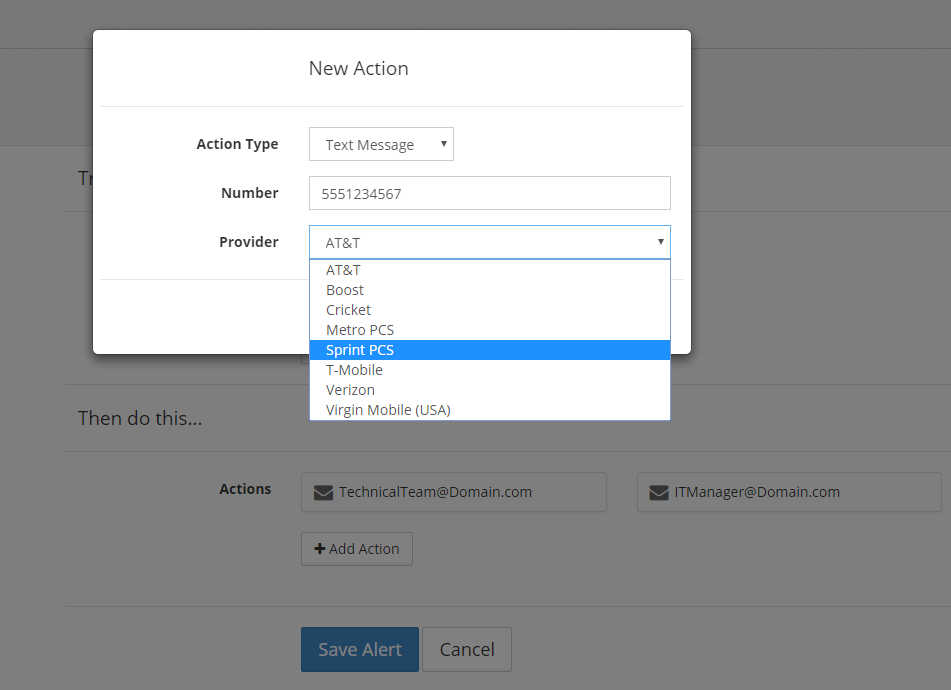Click the plus icon on Add Action
Viewport: 951px width, 690px height.
tap(320, 549)
